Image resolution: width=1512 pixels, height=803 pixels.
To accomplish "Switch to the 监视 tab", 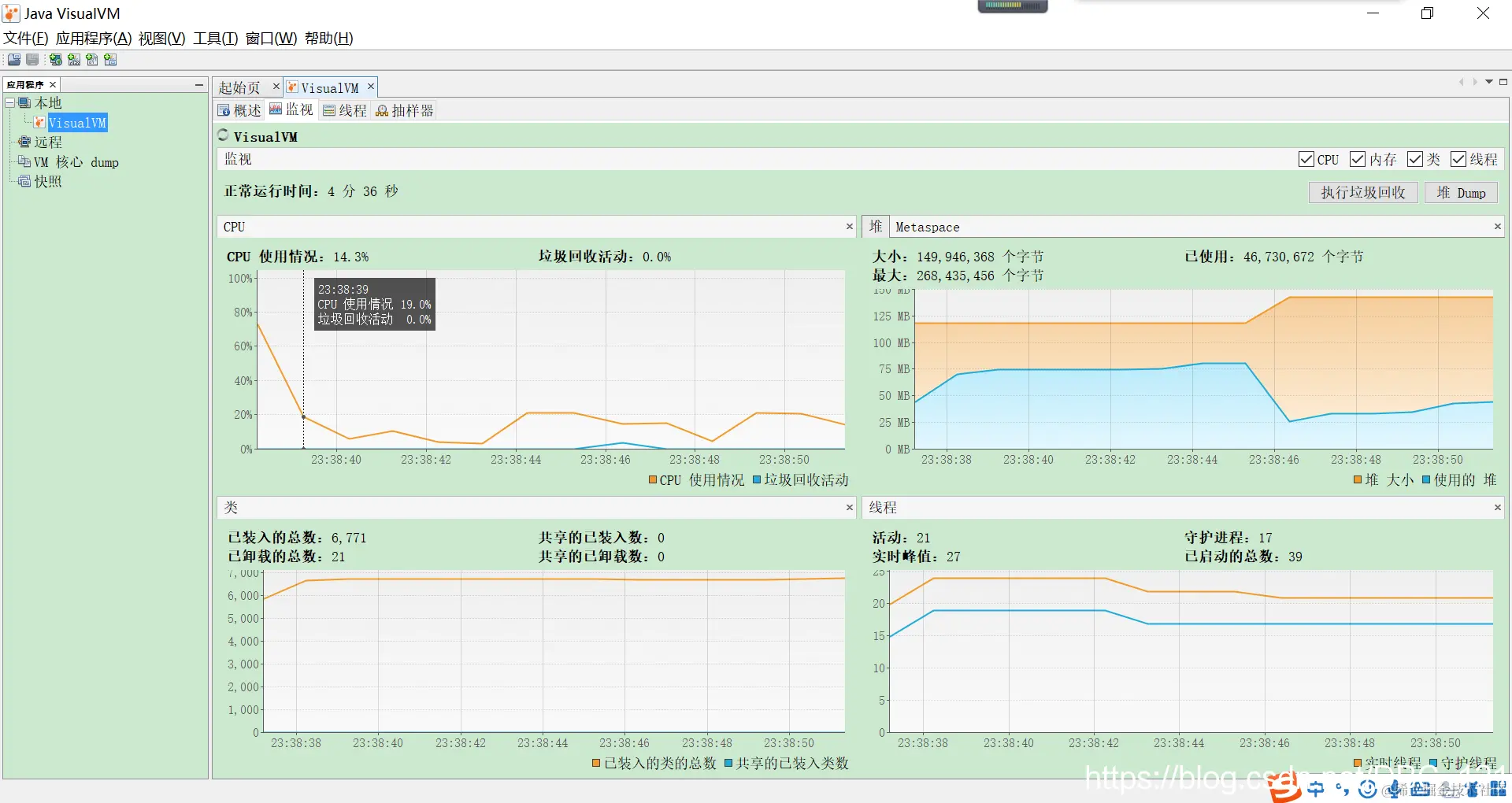I will [x=291, y=110].
